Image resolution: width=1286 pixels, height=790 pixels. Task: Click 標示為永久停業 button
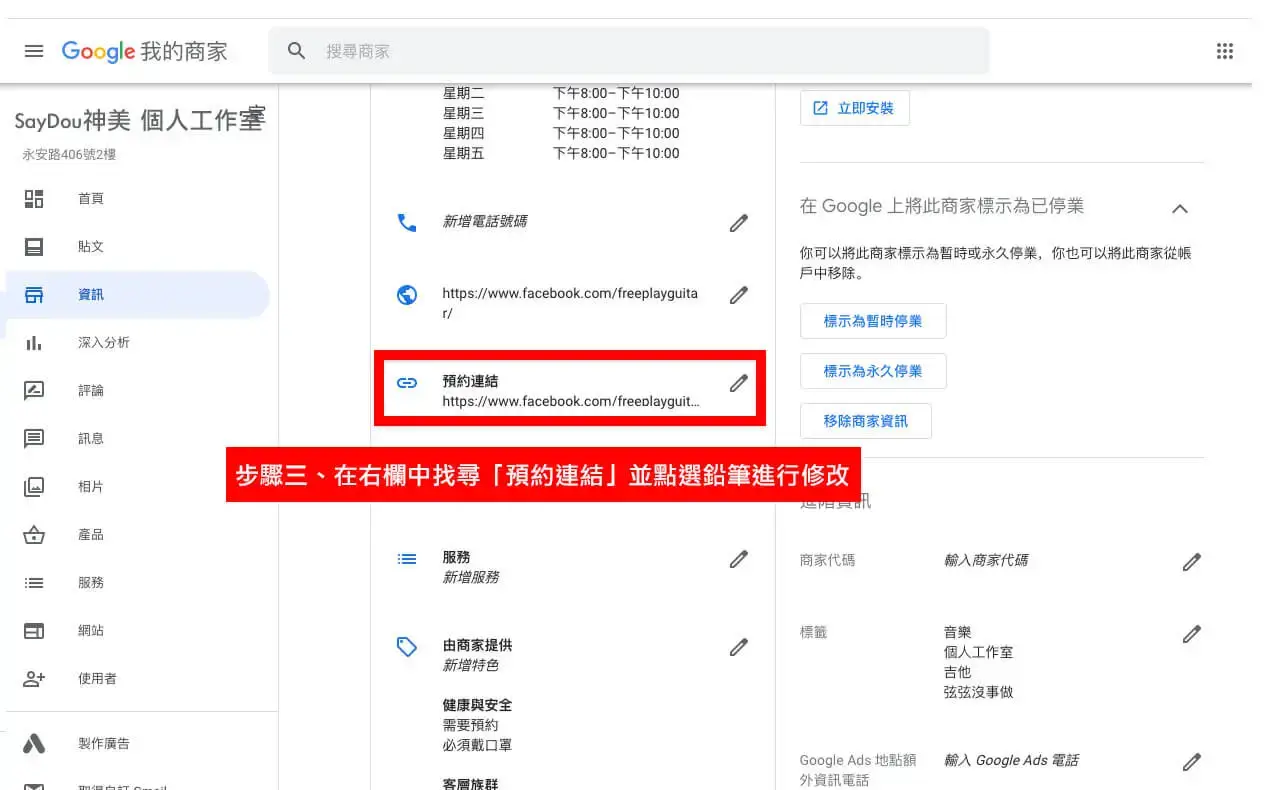point(873,371)
